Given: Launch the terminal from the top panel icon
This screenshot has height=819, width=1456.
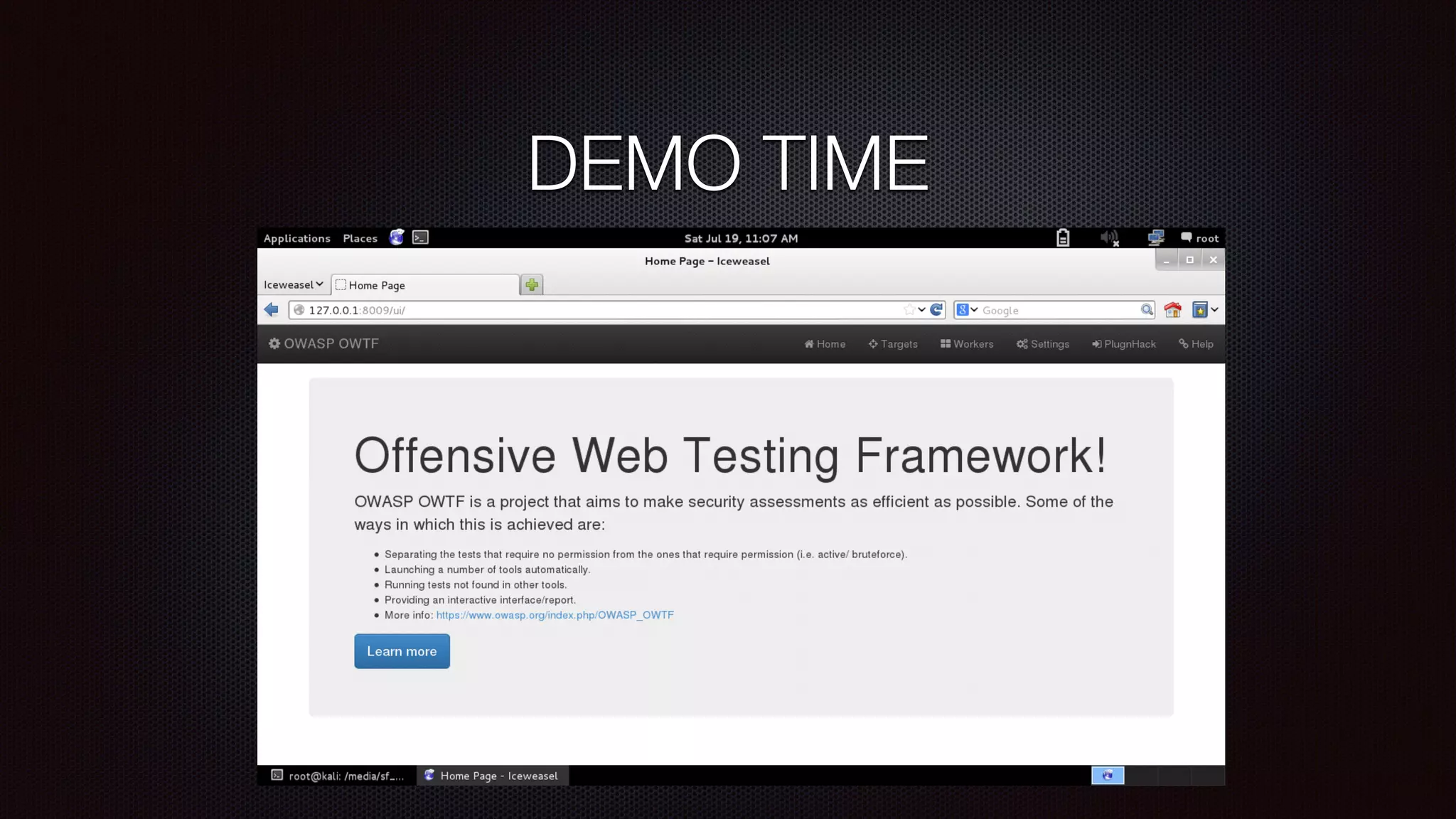Looking at the screenshot, I should pyautogui.click(x=420, y=237).
